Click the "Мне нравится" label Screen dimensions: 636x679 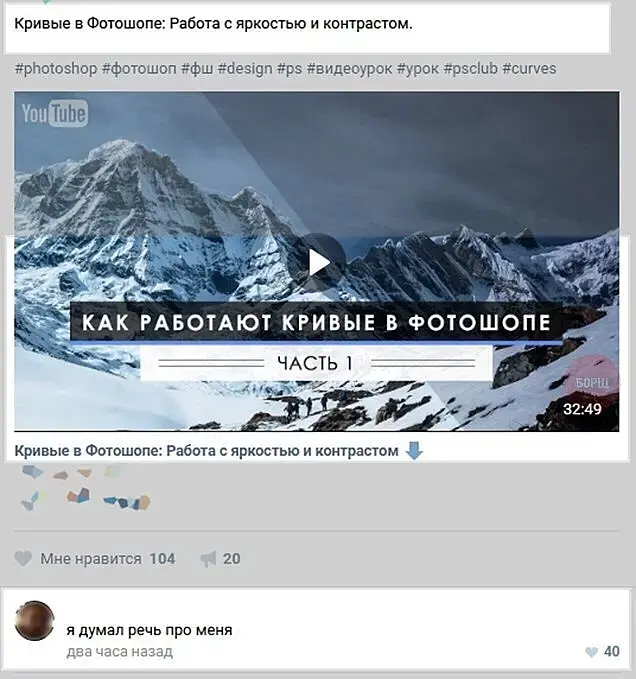click(x=91, y=559)
